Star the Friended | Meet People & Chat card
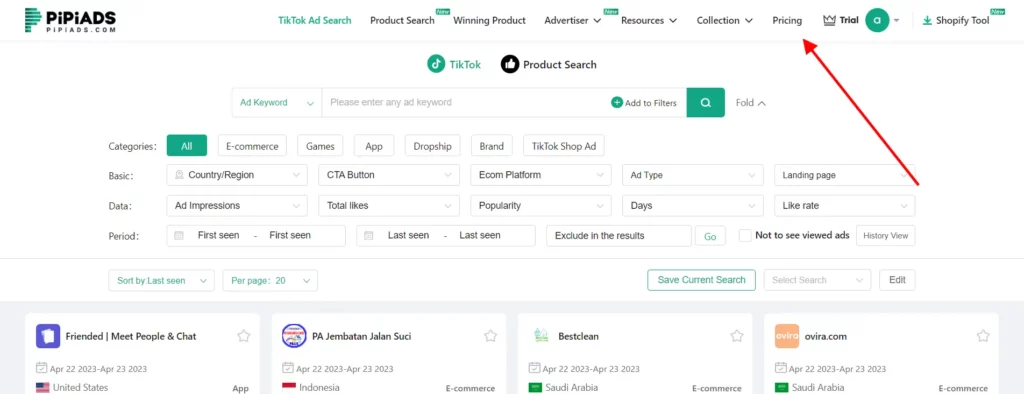1024x394 pixels. (244, 336)
